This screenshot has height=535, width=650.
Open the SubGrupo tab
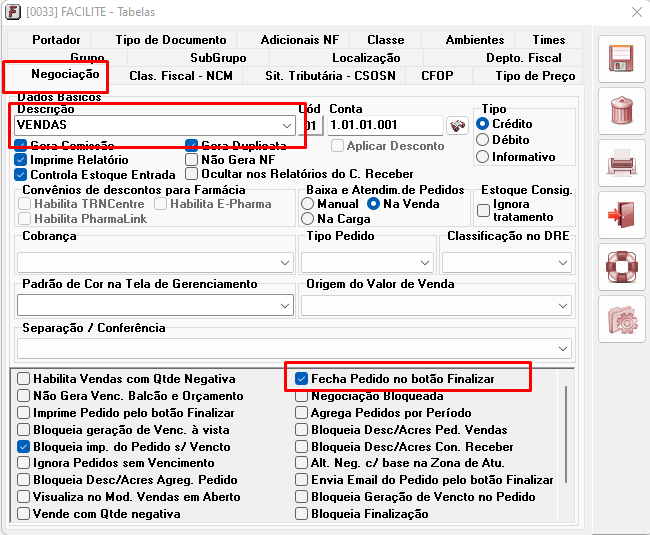click(218, 58)
